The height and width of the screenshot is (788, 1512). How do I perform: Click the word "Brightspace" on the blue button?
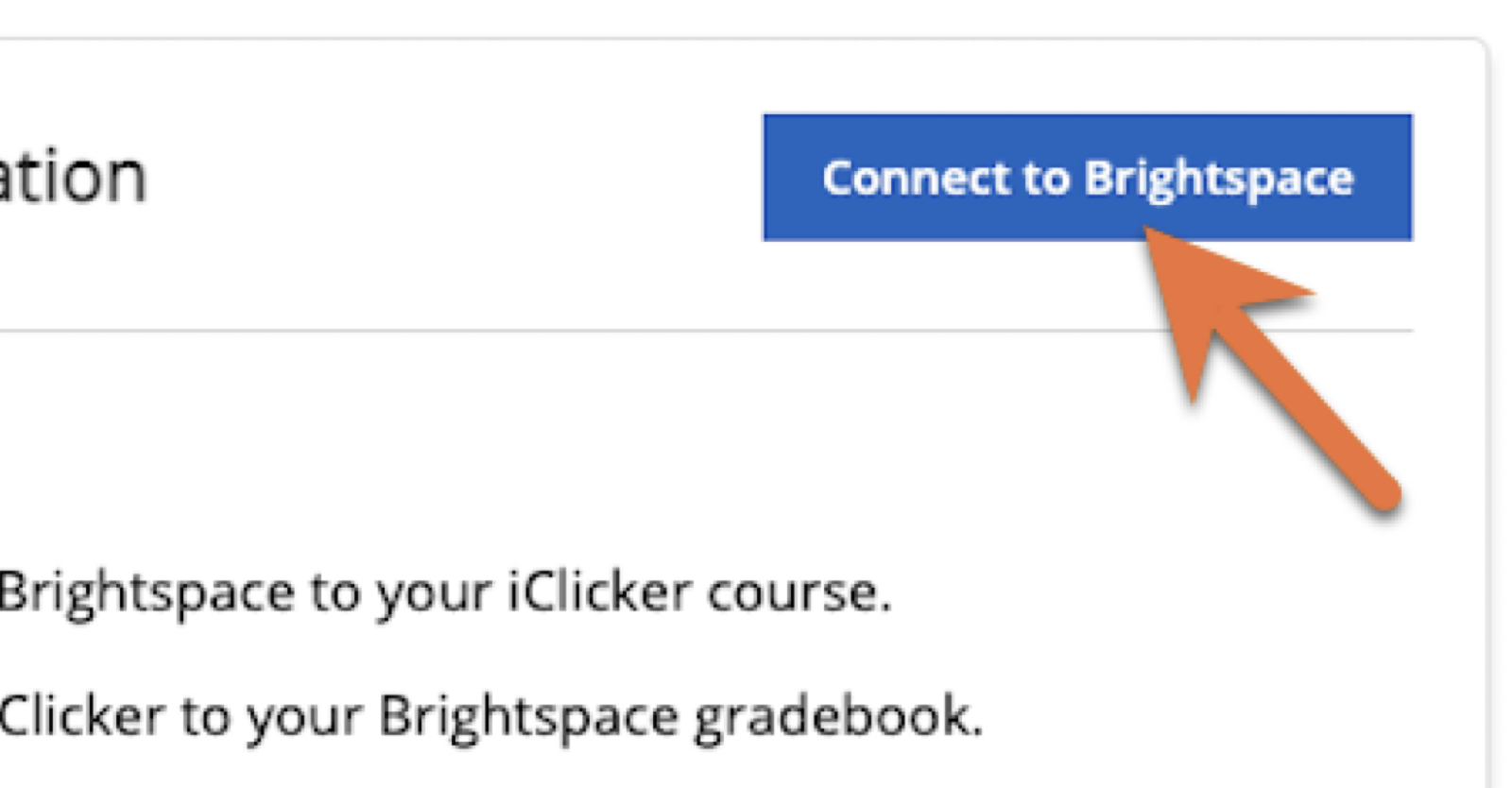pos(1218,178)
